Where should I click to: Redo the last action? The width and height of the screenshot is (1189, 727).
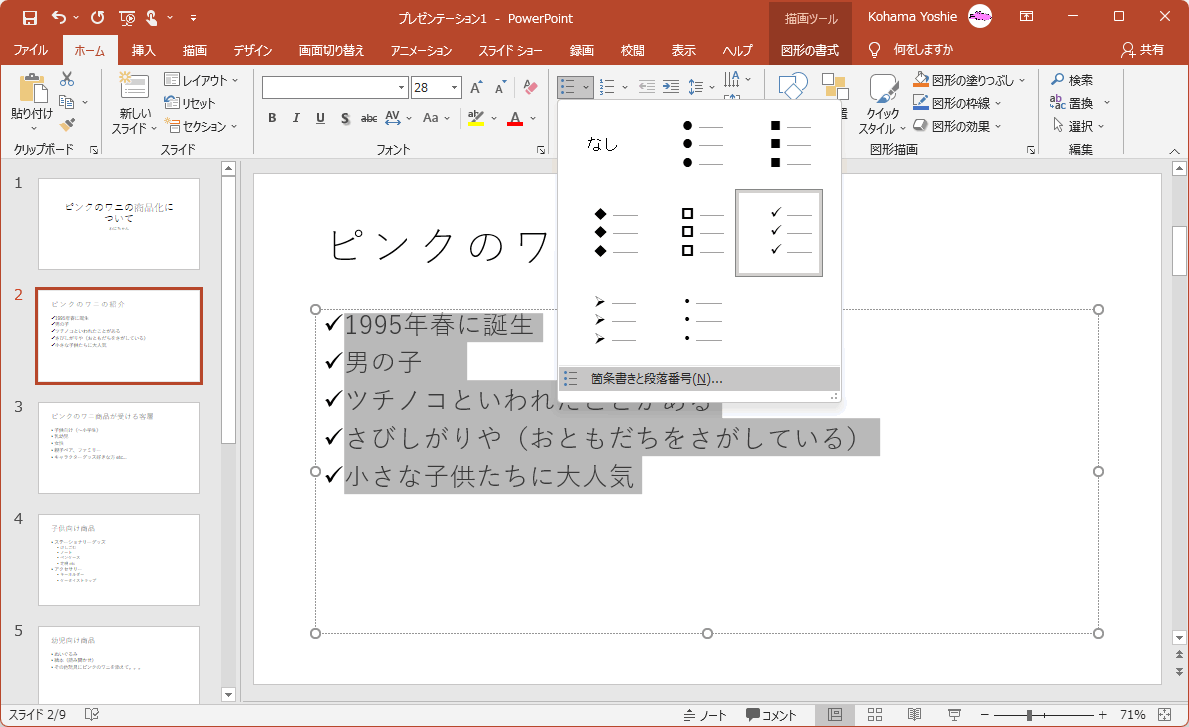tap(98, 17)
